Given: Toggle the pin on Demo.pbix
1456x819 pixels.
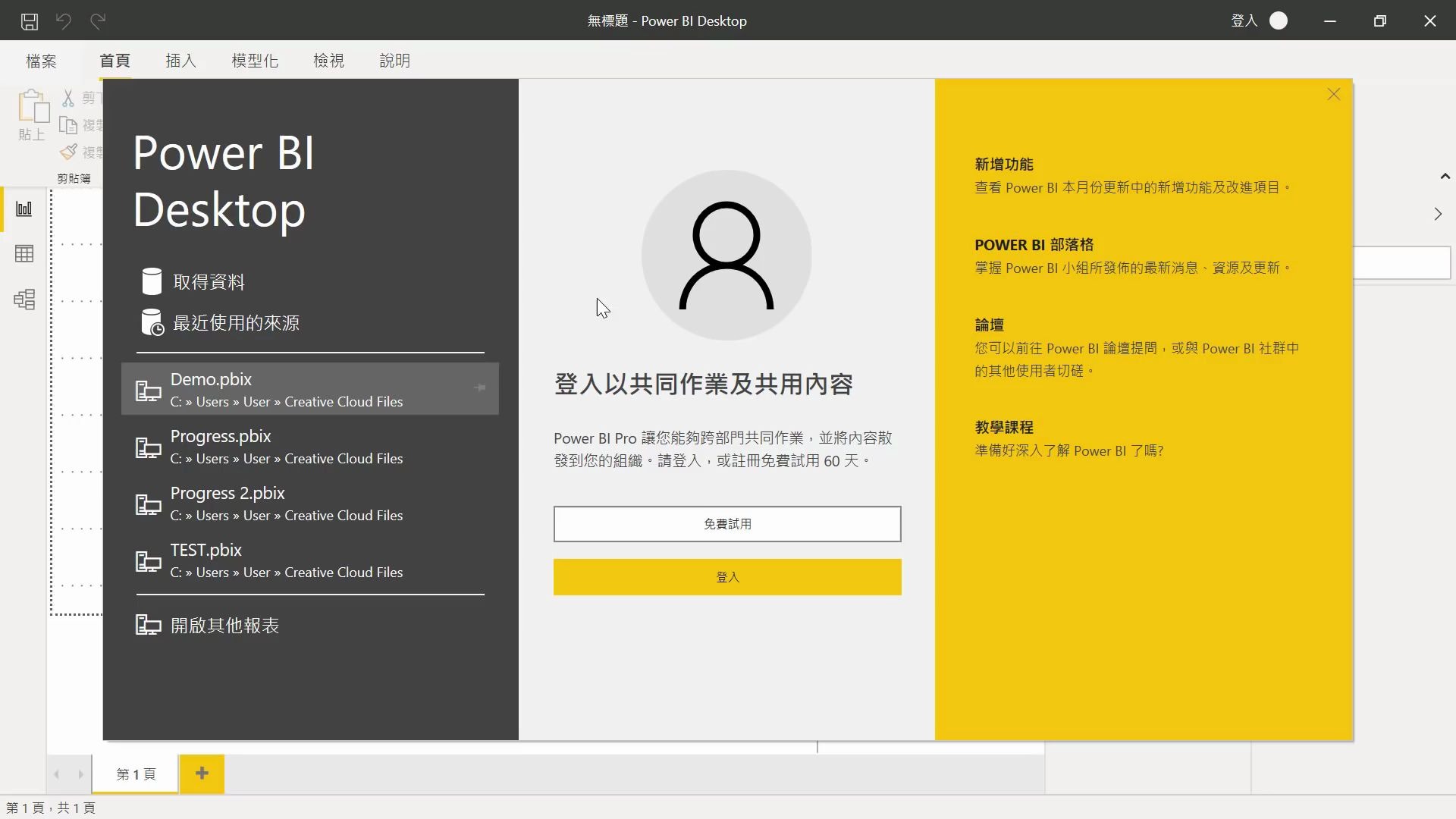Looking at the screenshot, I should pos(479,388).
